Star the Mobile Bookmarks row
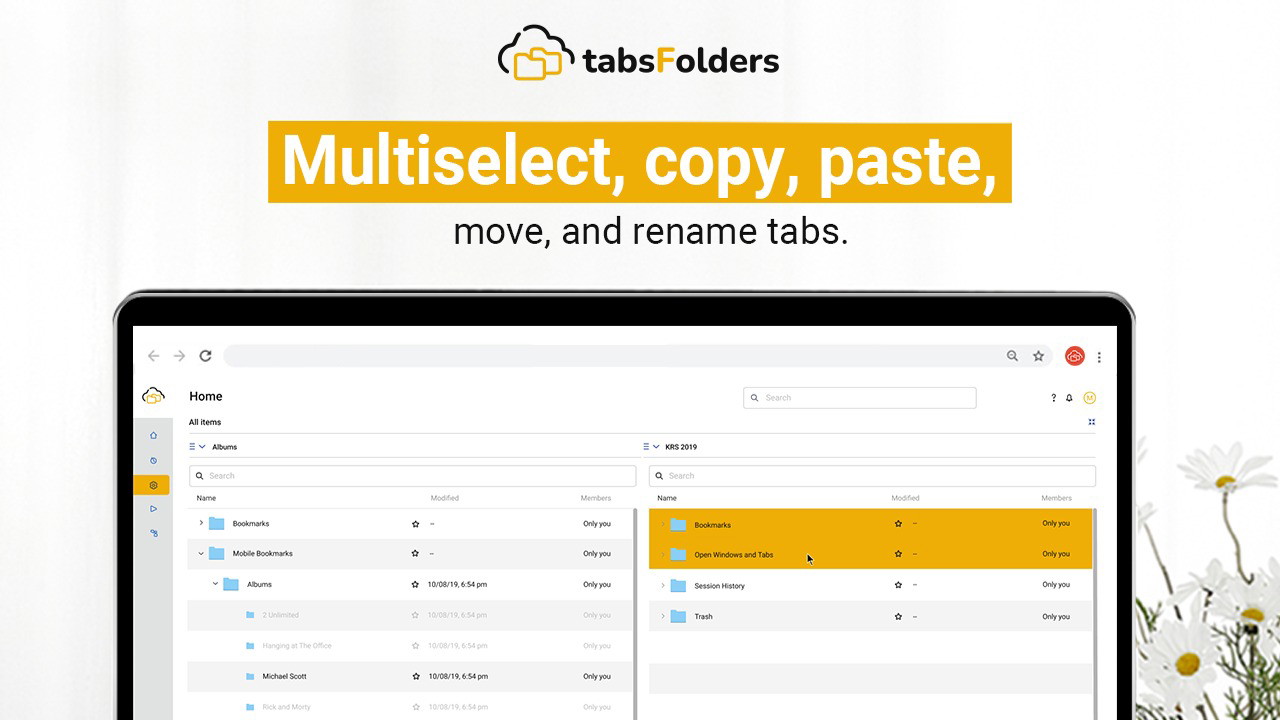1280x720 pixels. (x=415, y=553)
